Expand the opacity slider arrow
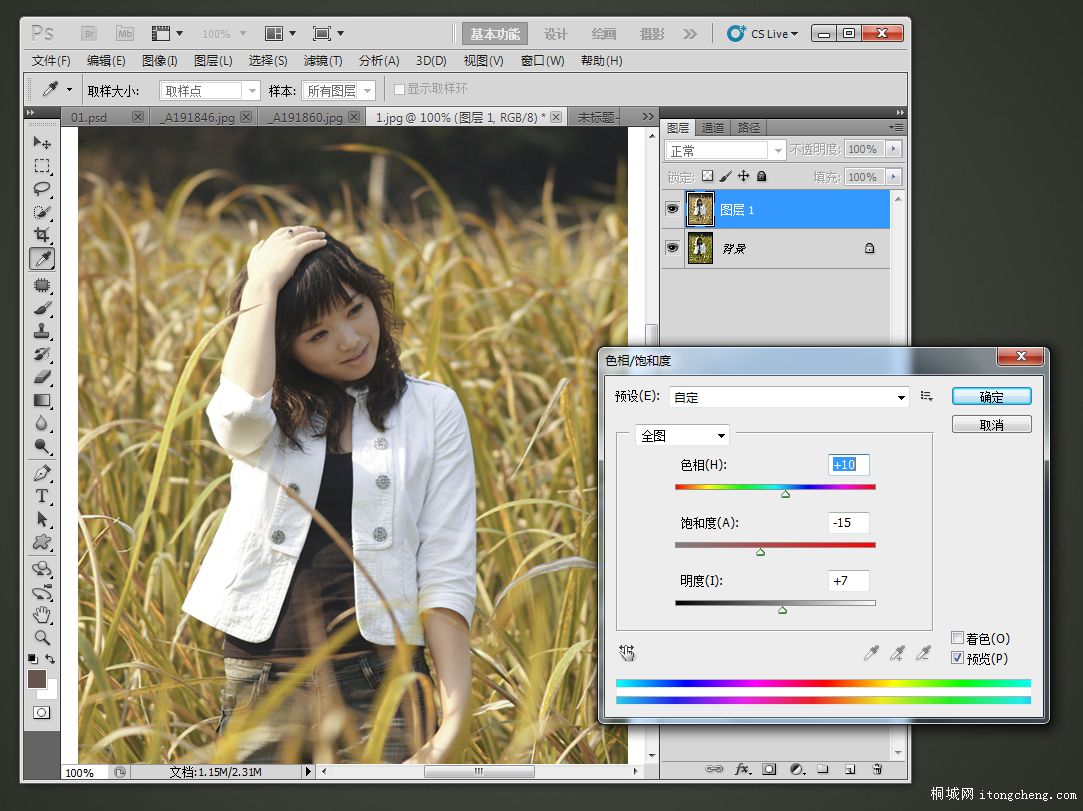The image size is (1083, 811). (x=894, y=149)
